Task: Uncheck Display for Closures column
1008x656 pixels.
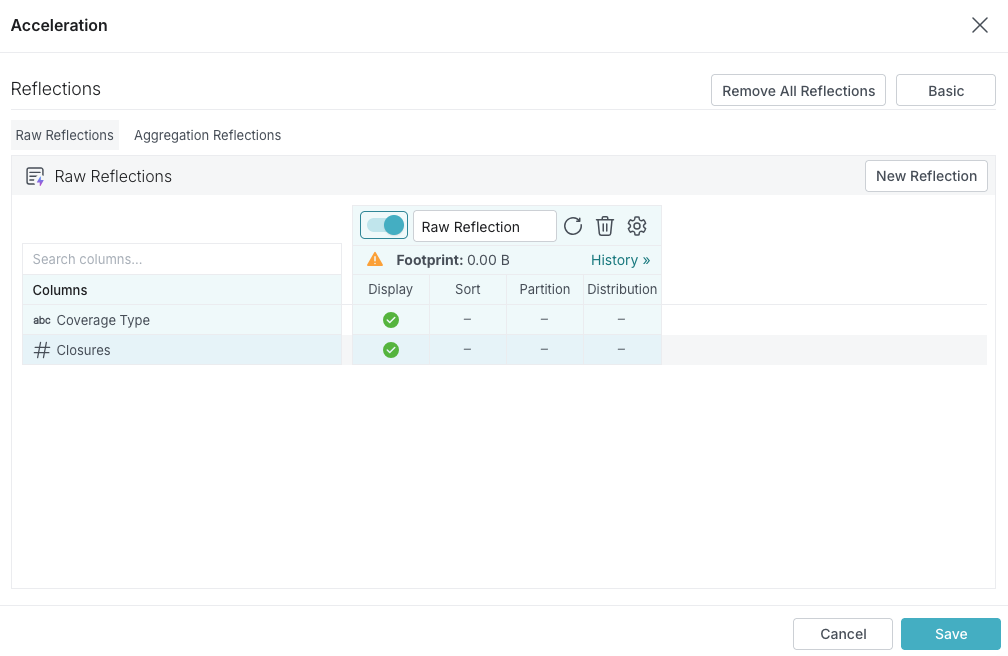Action: click(391, 350)
